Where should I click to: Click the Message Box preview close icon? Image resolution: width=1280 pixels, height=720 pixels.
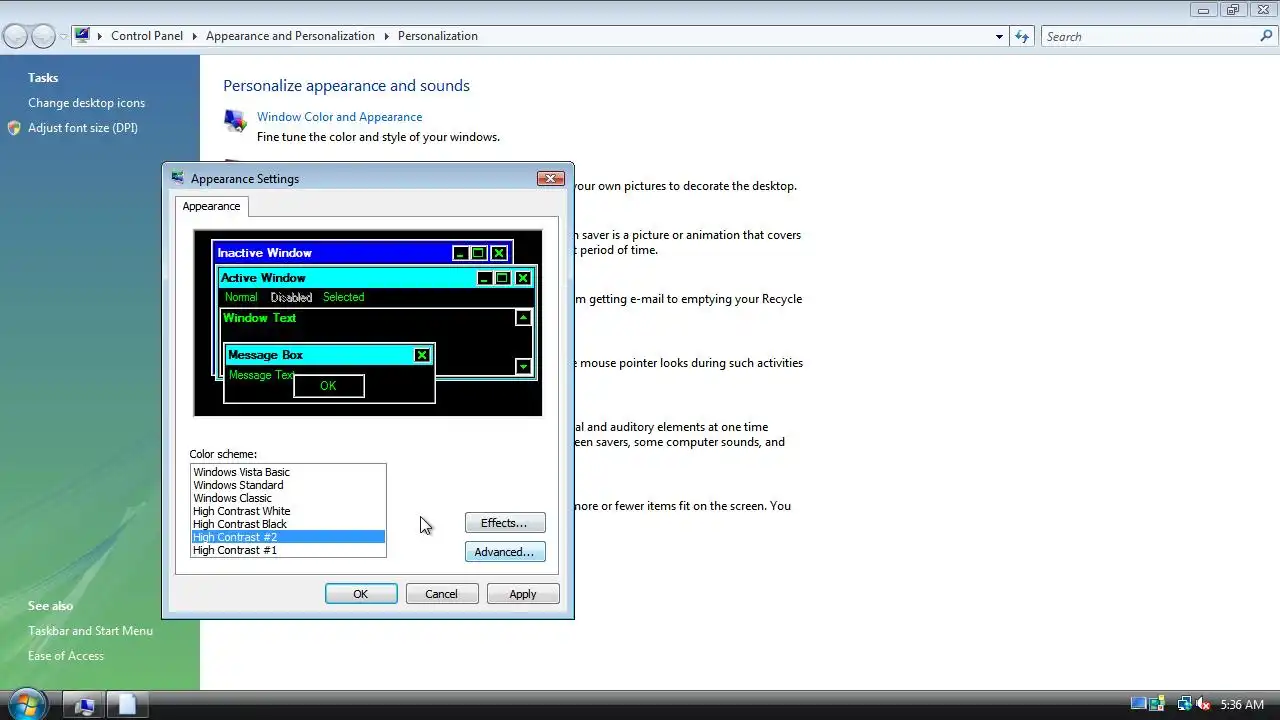click(422, 355)
